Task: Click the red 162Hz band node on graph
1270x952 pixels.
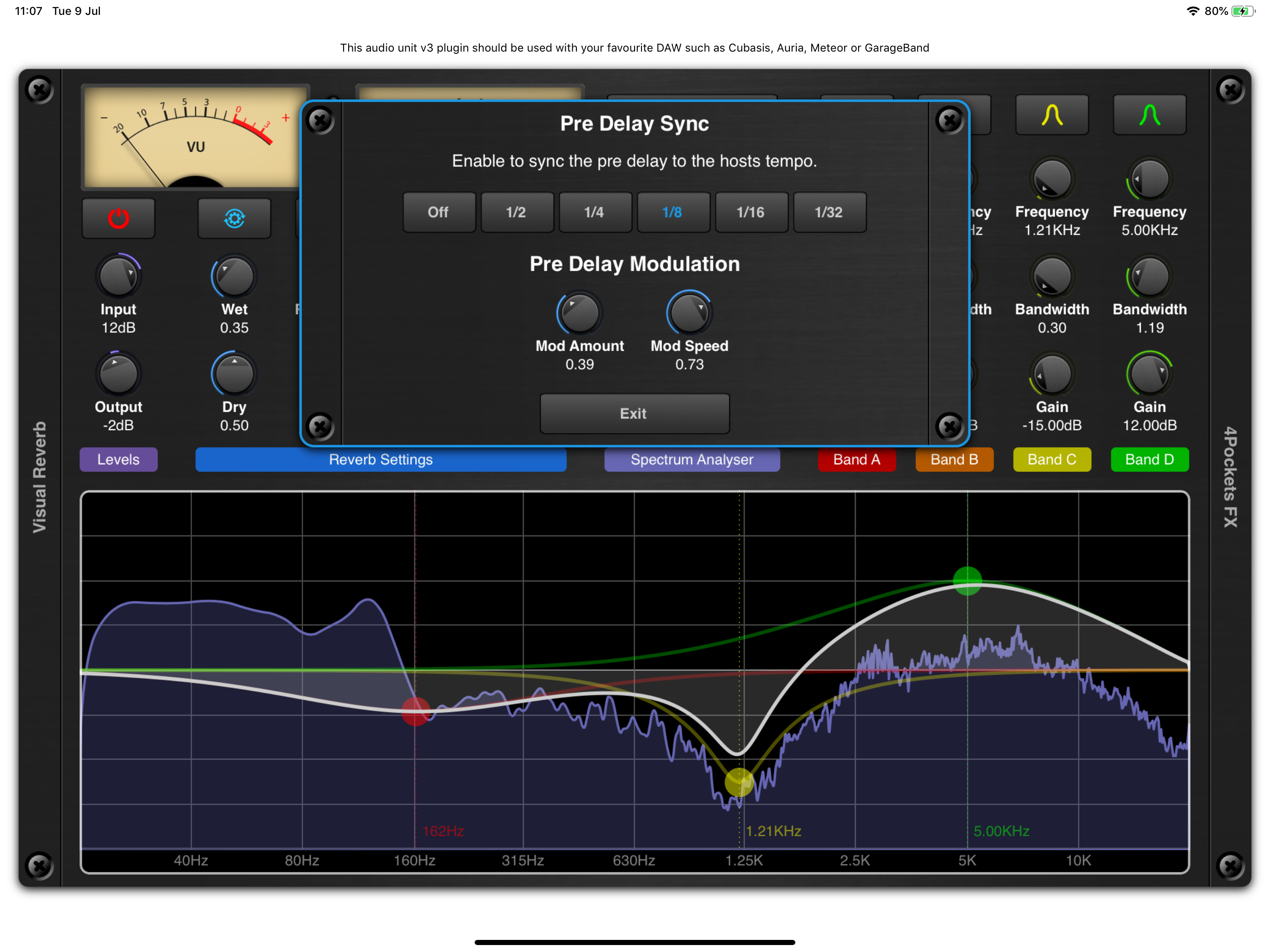Action: tap(415, 711)
